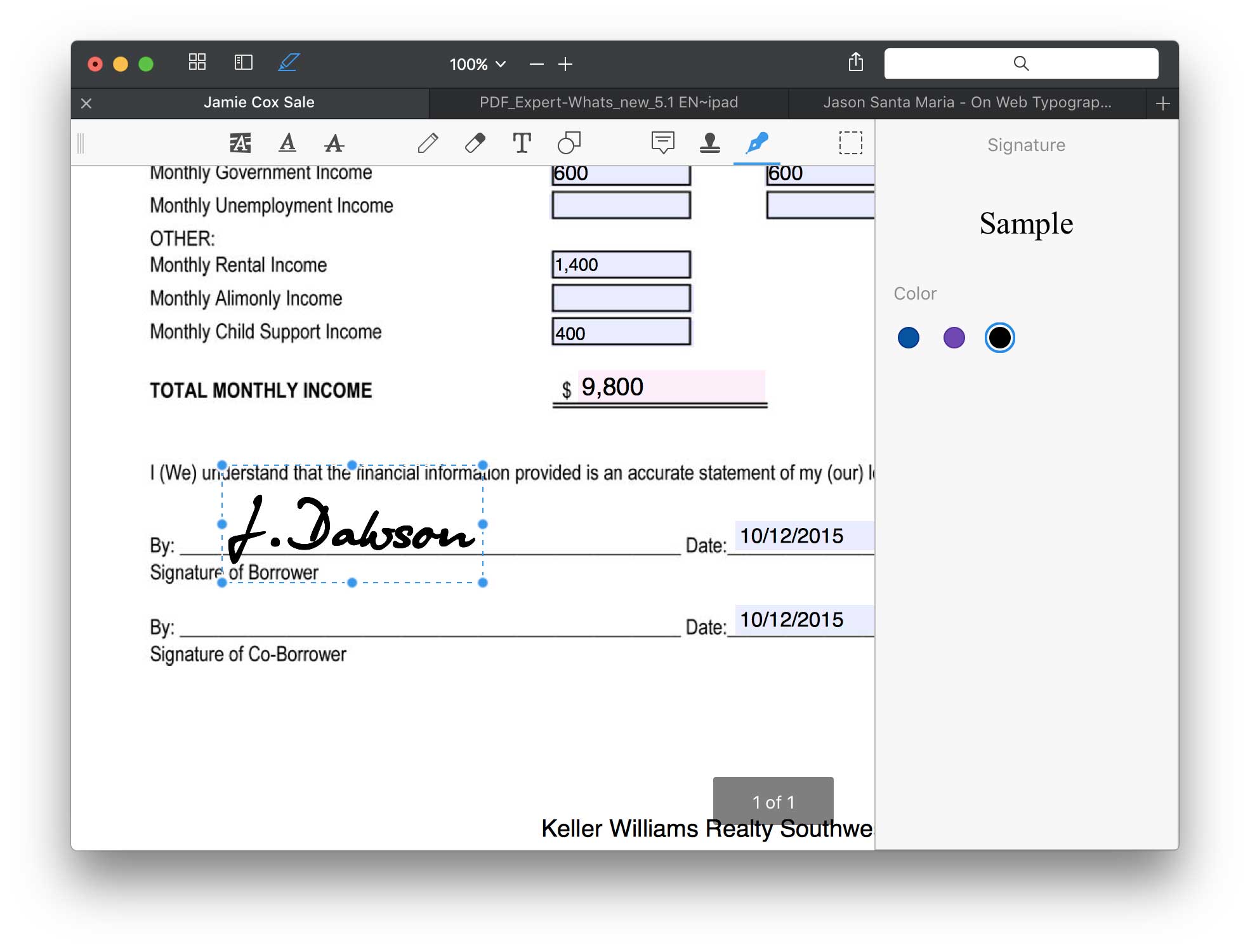This screenshot has height=952, width=1250.
Task: Select the strikethrough text tool
Action: 334,143
